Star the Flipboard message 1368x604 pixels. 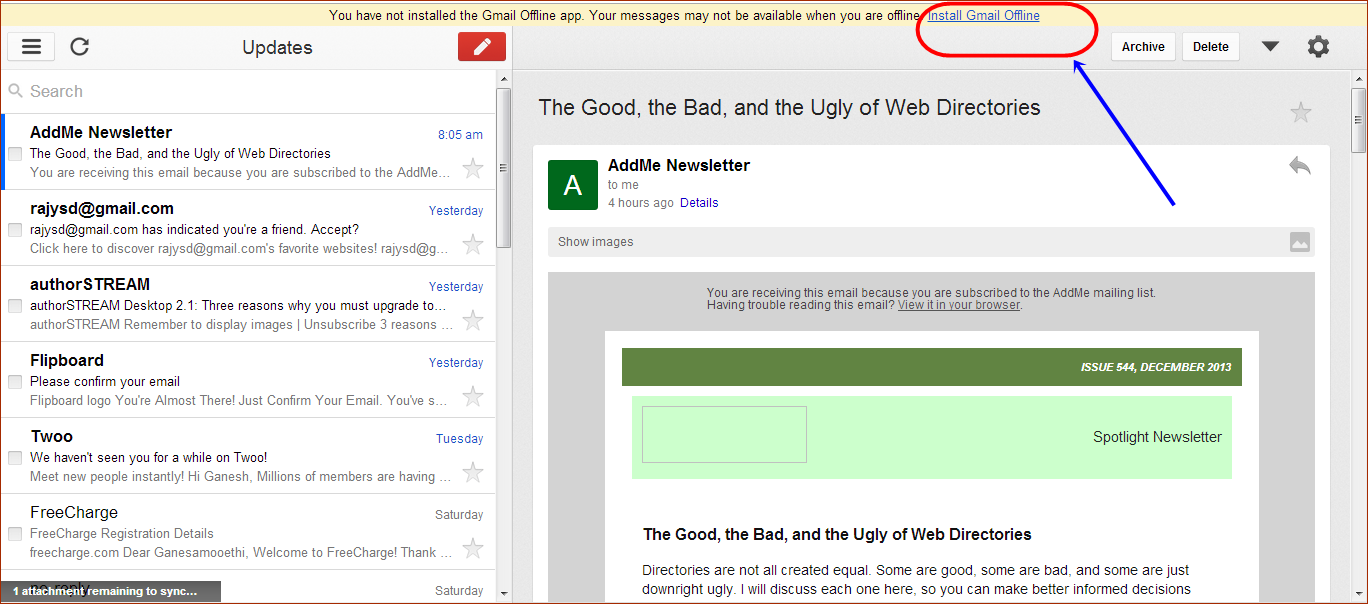tap(473, 396)
